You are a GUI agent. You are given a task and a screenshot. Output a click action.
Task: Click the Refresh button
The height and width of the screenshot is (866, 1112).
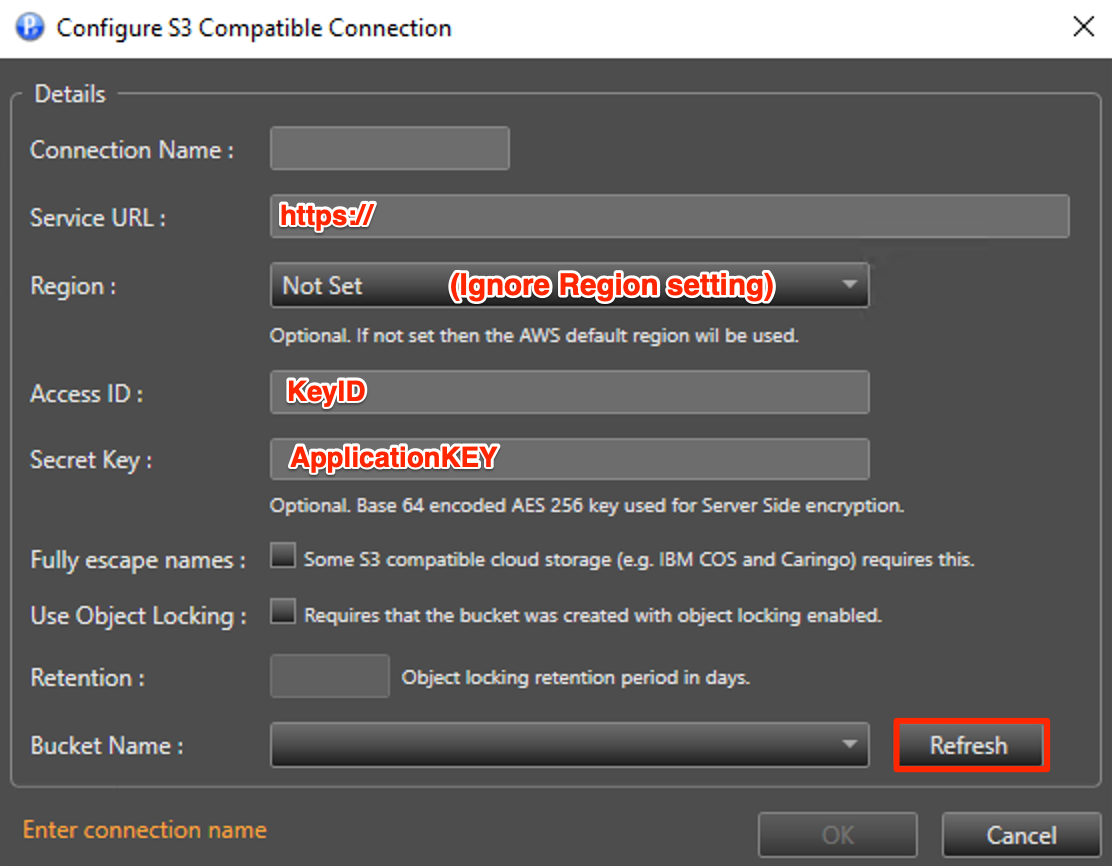coord(972,745)
